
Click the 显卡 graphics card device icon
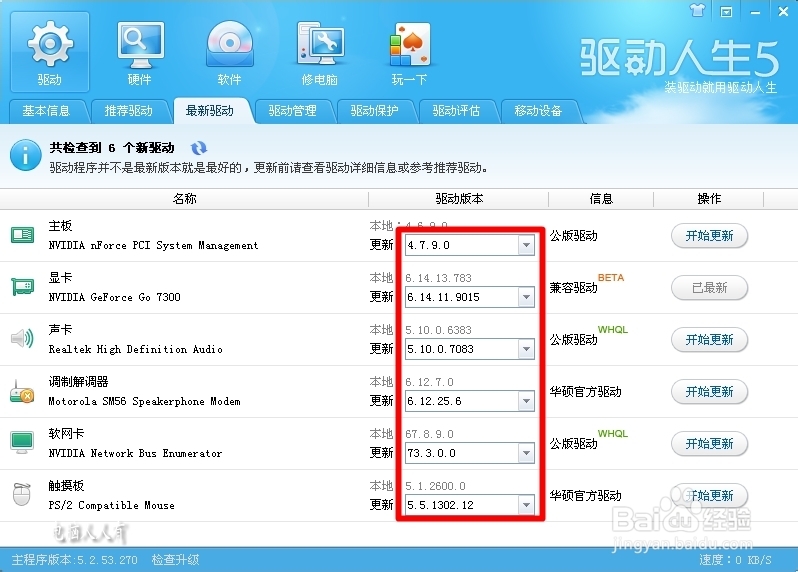coord(22,287)
